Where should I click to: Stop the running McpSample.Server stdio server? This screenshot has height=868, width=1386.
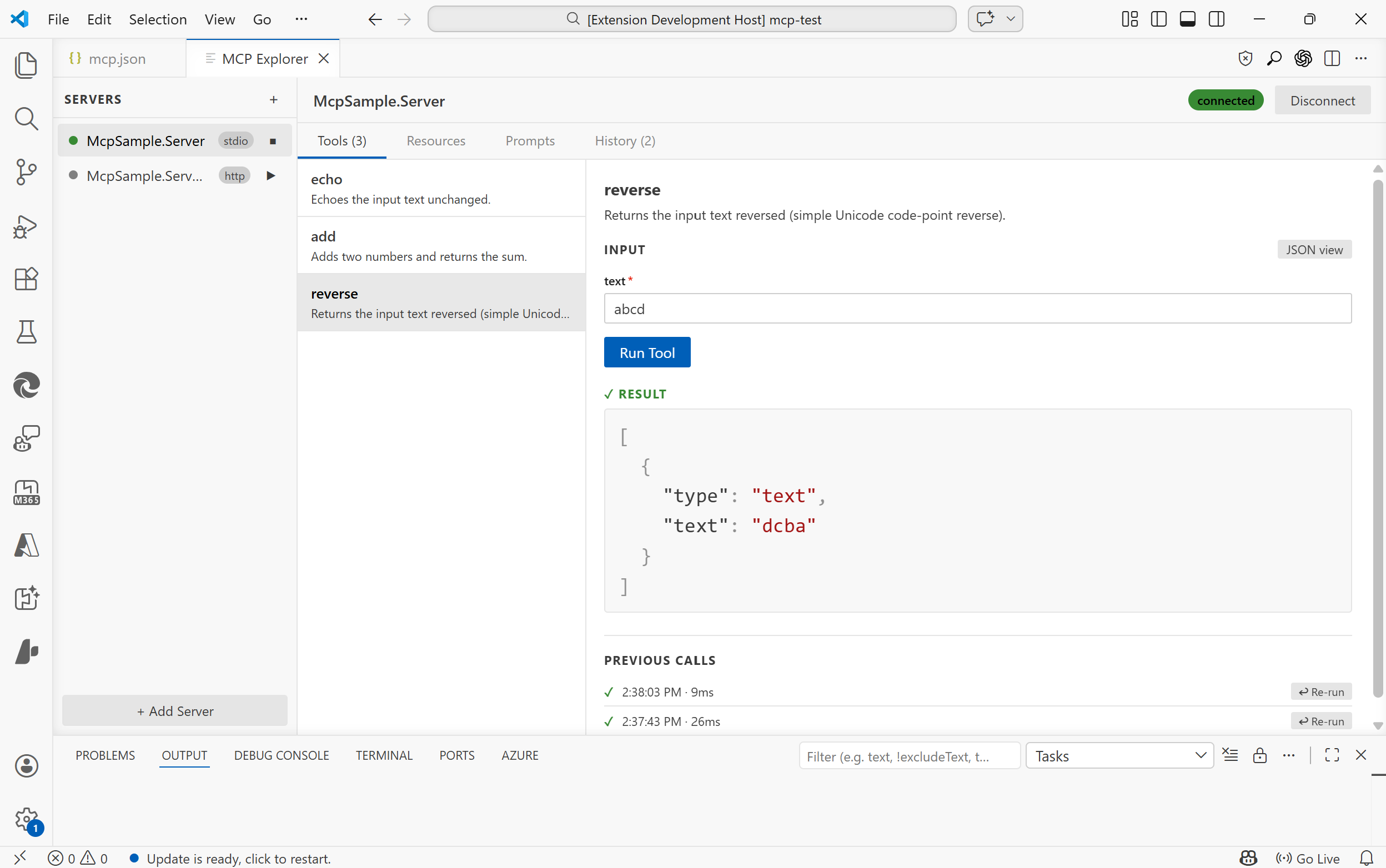point(272,140)
